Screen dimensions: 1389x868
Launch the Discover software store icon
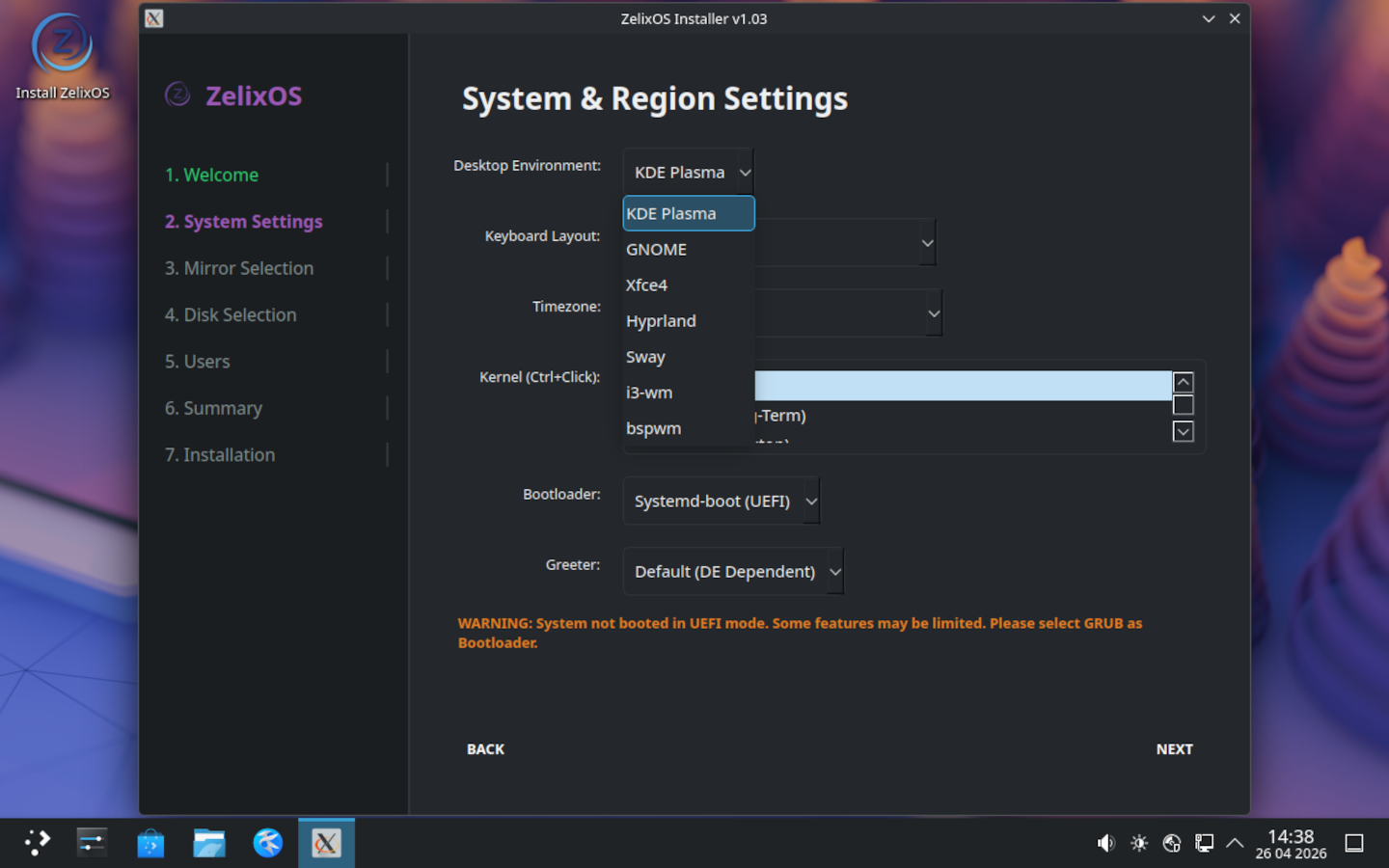click(x=150, y=843)
